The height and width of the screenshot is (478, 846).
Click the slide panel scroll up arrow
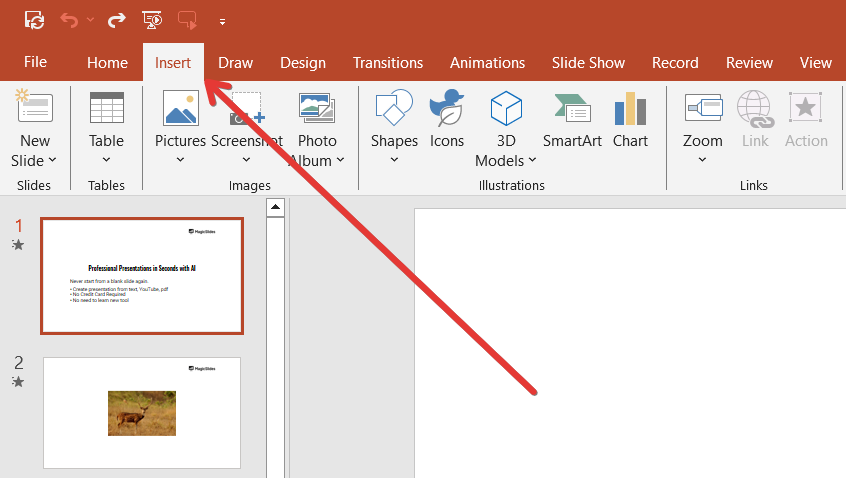[275, 207]
